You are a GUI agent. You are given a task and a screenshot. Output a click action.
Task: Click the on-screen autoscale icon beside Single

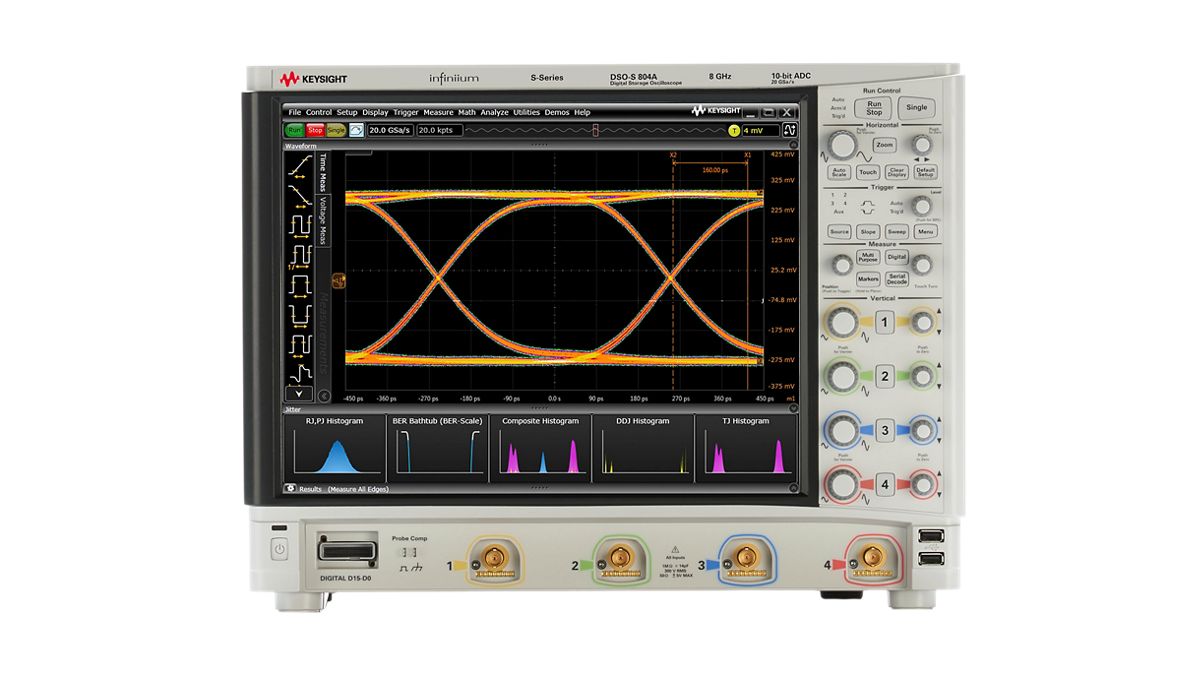[356, 130]
